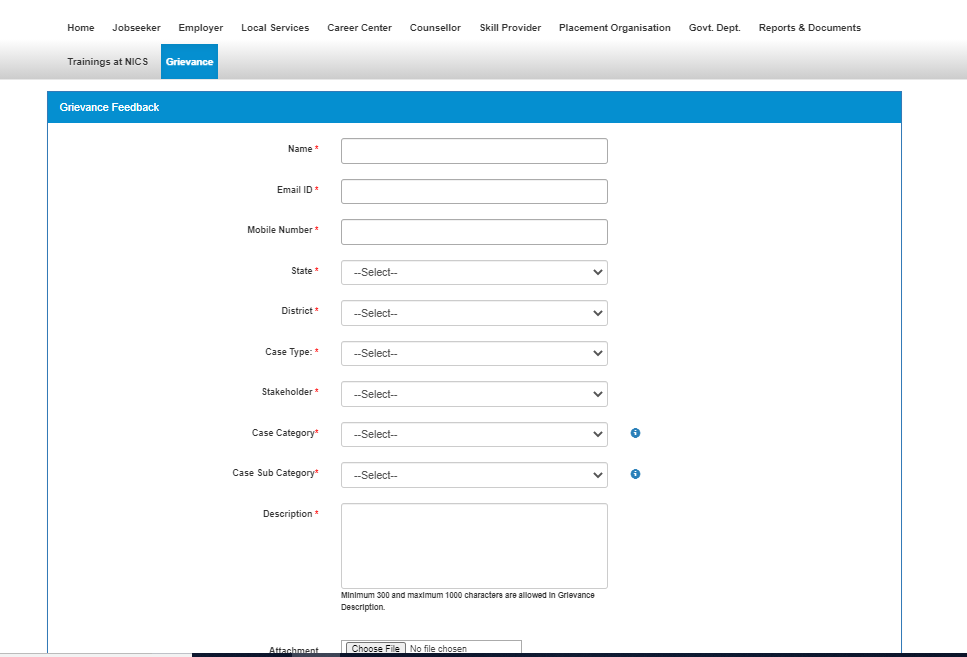Open the Case Type dropdown
967x657 pixels.
(x=474, y=353)
